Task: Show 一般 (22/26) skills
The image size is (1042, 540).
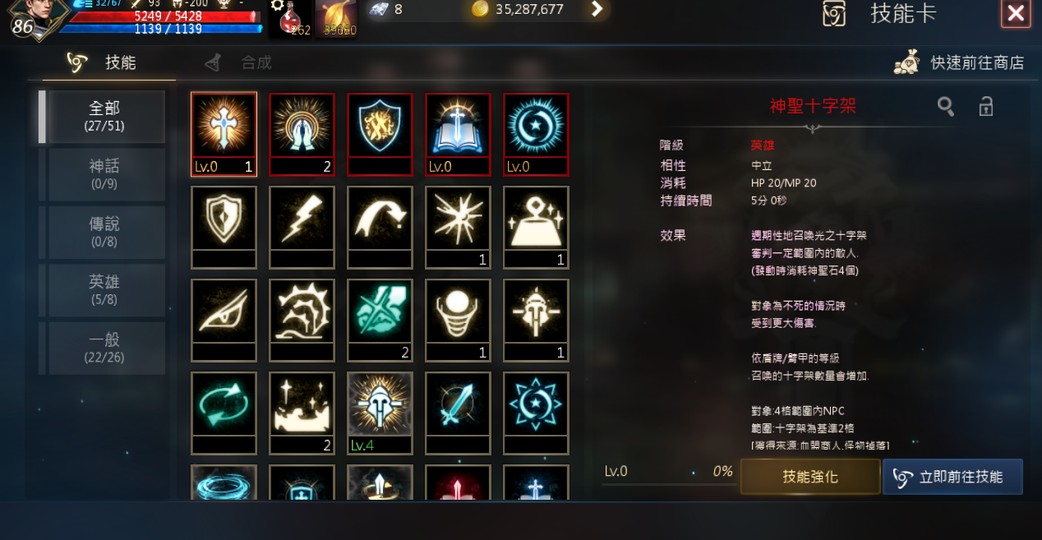Action: tap(104, 347)
